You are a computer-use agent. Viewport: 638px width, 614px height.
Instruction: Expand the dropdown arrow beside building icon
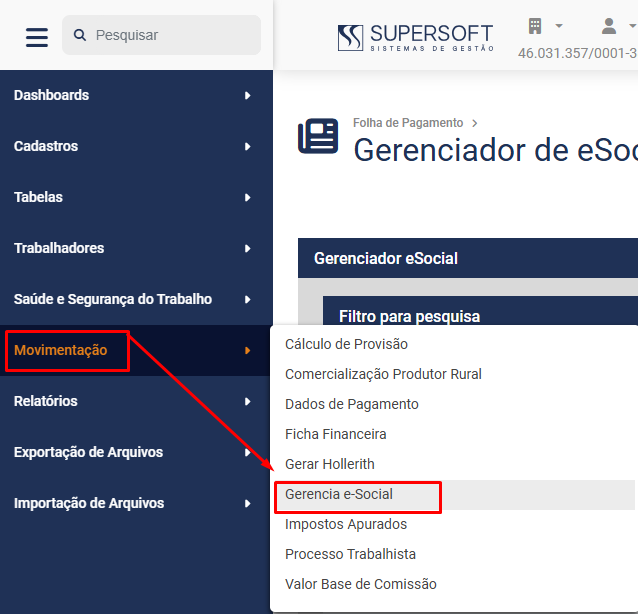(x=559, y=26)
